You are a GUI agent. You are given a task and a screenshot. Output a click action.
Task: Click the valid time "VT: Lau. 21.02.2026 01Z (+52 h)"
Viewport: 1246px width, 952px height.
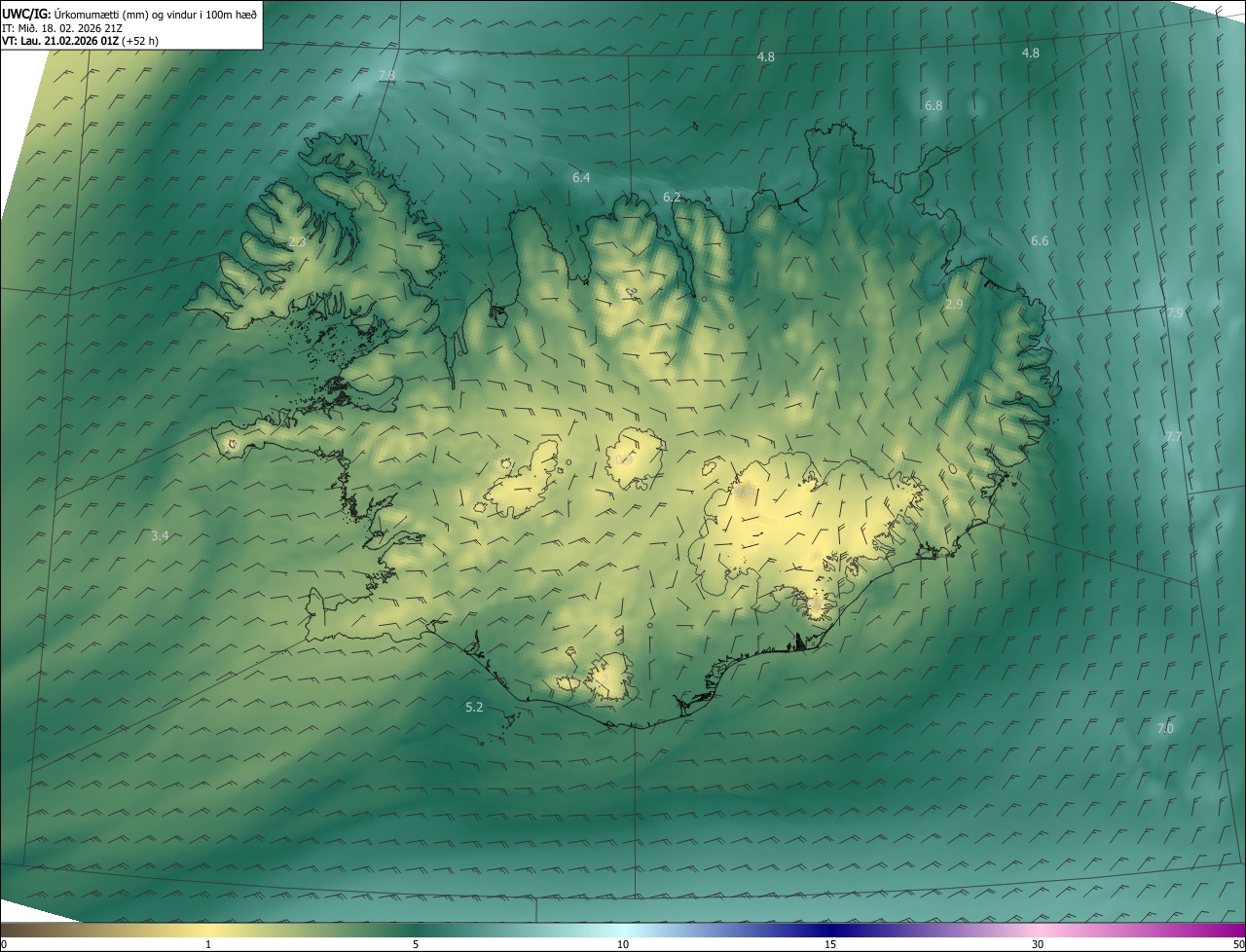pyautogui.click(x=81, y=41)
